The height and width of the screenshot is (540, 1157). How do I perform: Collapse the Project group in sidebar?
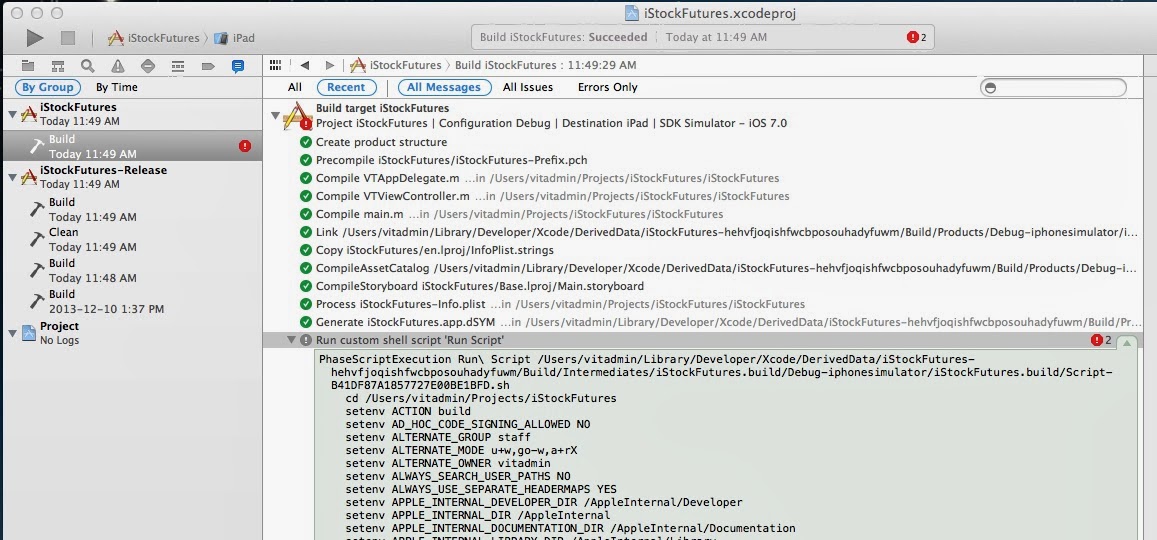[x=13, y=333]
